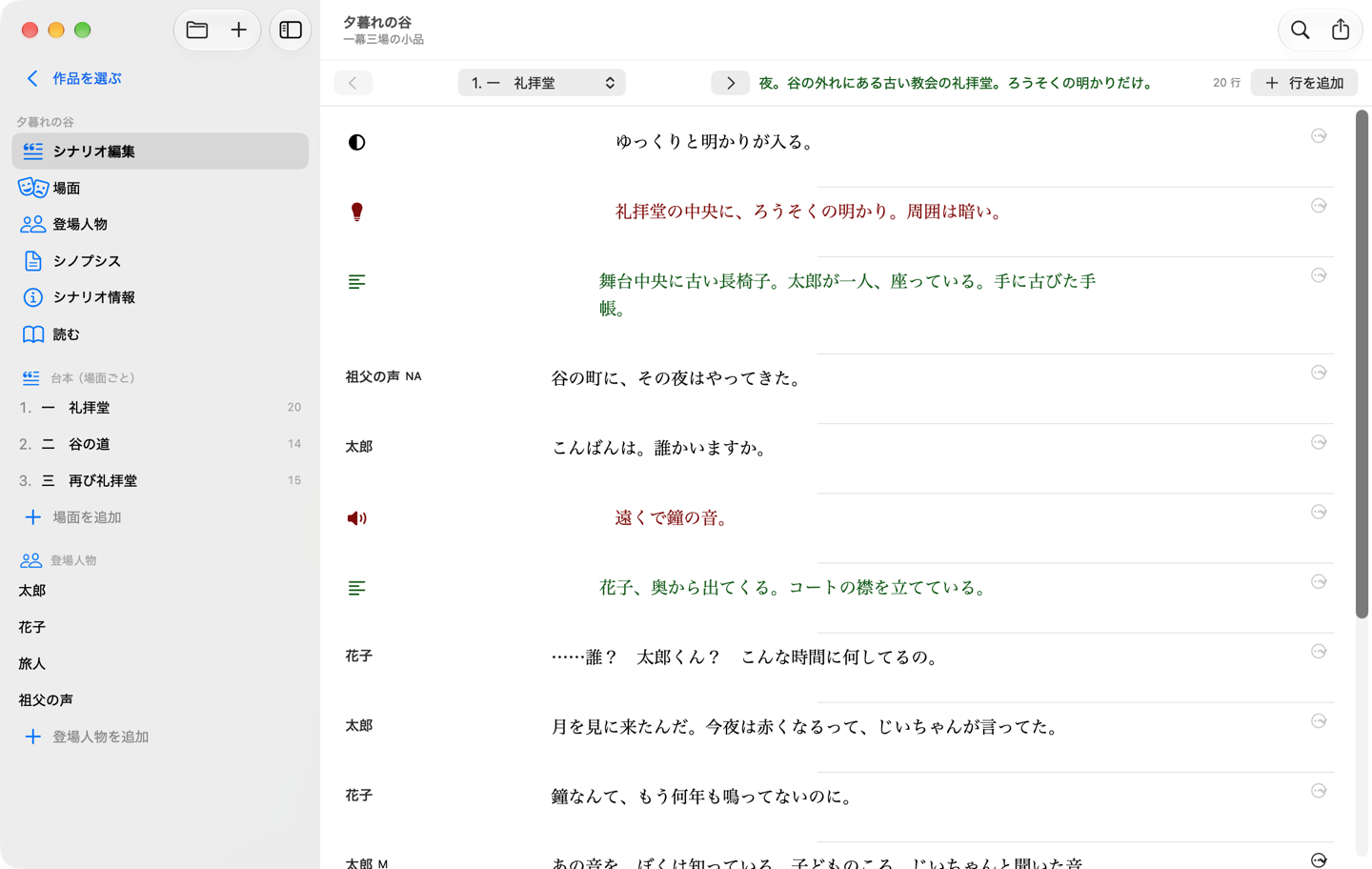Click 祖父の声 NA speaker label
1372x869 pixels.
click(x=383, y=376)
